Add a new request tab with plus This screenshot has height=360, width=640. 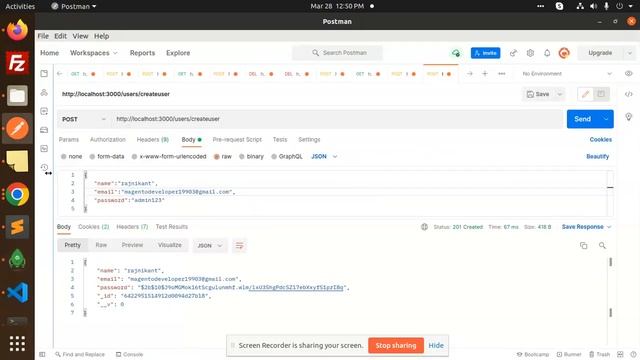click(485, 73)
